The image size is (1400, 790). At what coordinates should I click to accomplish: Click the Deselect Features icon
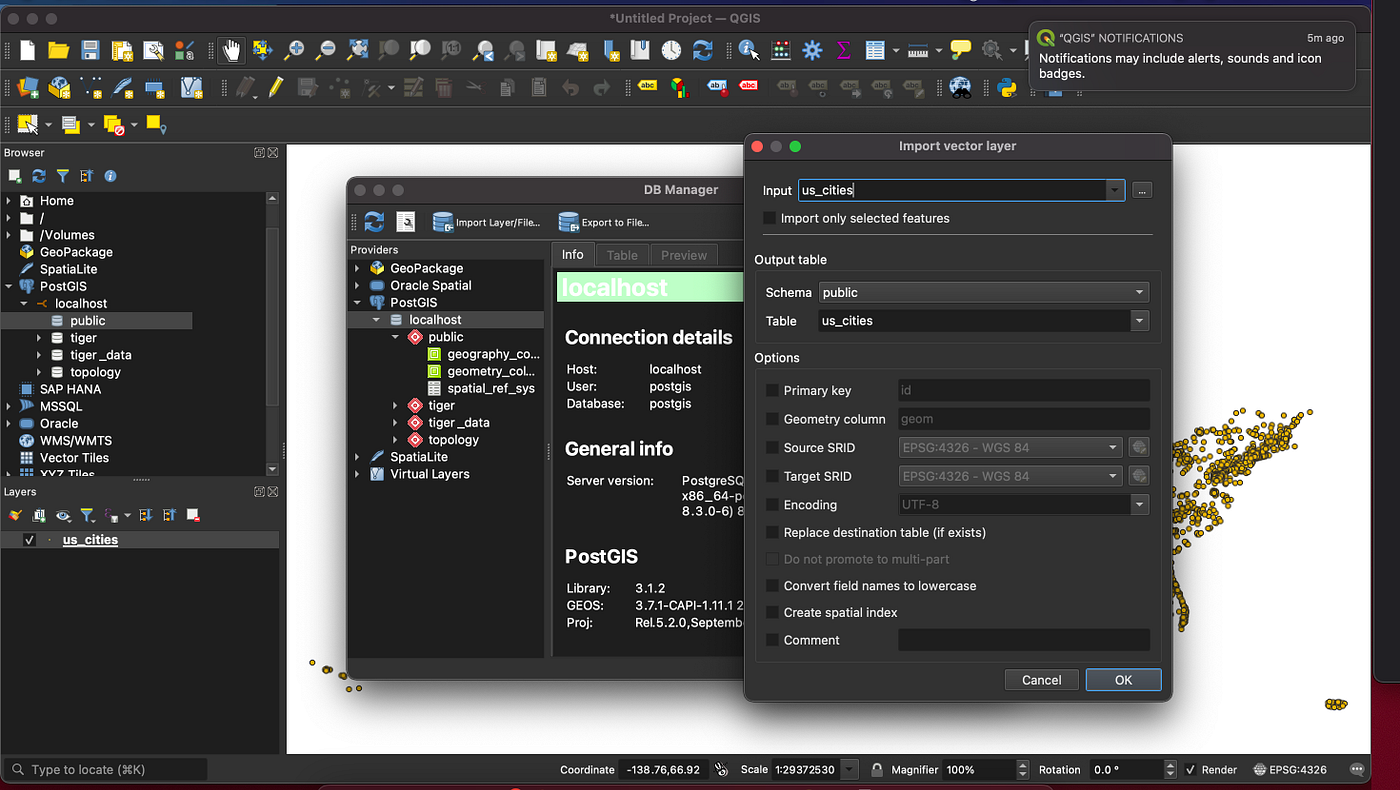tap(113, 125)
